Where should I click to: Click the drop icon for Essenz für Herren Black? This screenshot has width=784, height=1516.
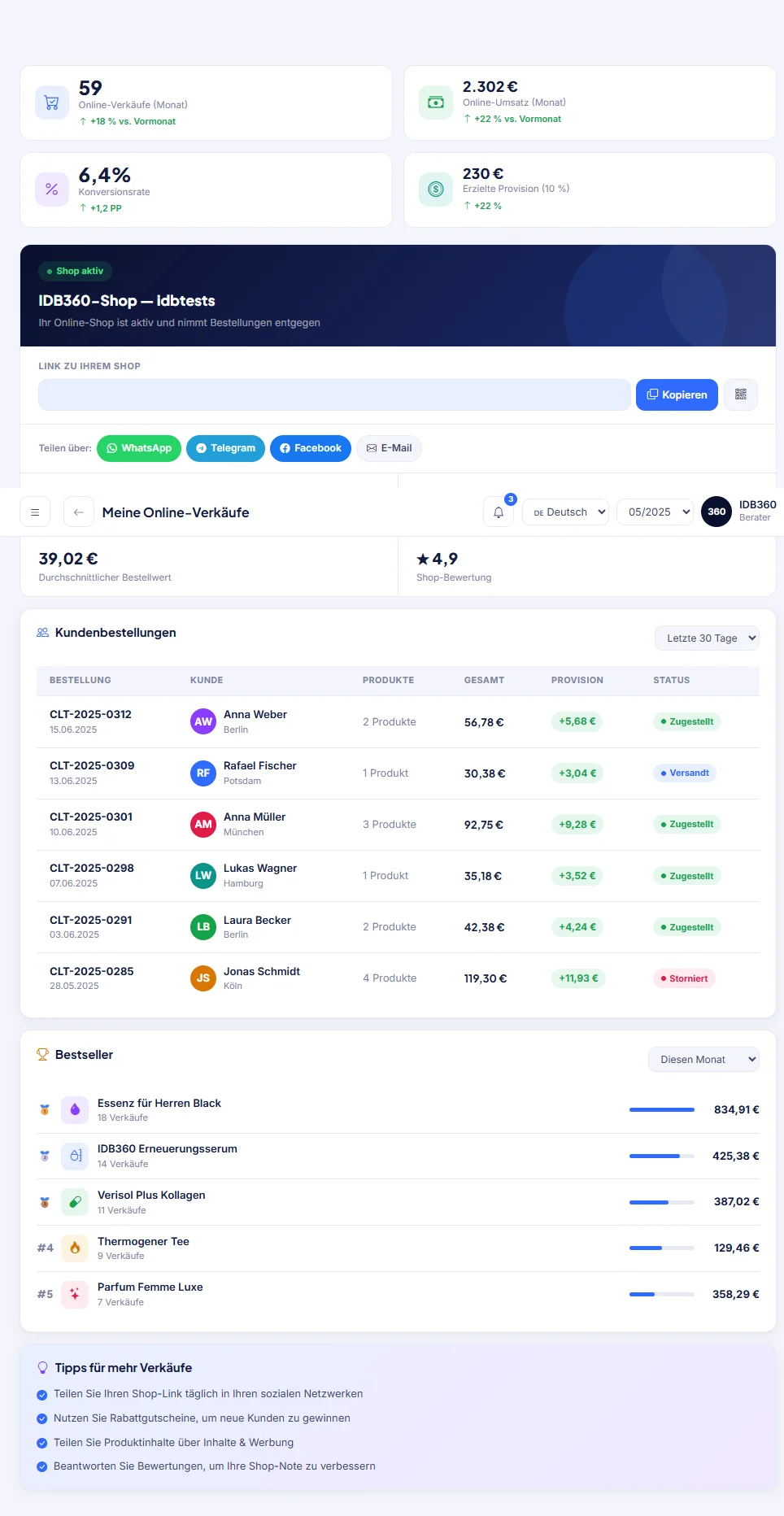[75, 1109]
